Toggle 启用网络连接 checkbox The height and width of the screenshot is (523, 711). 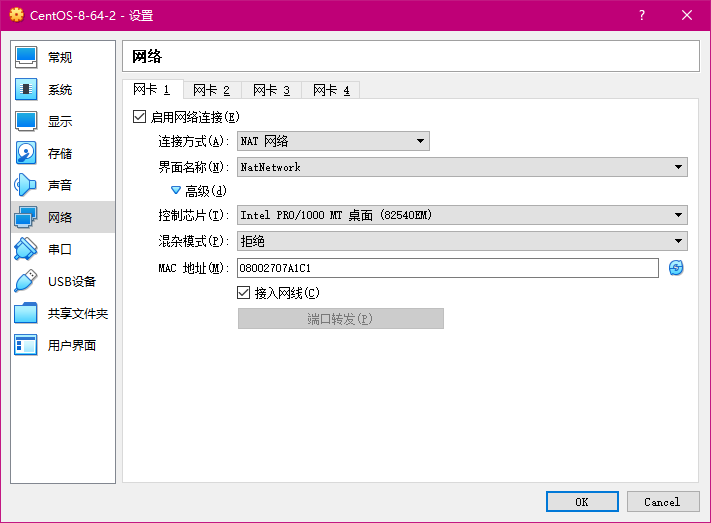coord(140,117)
